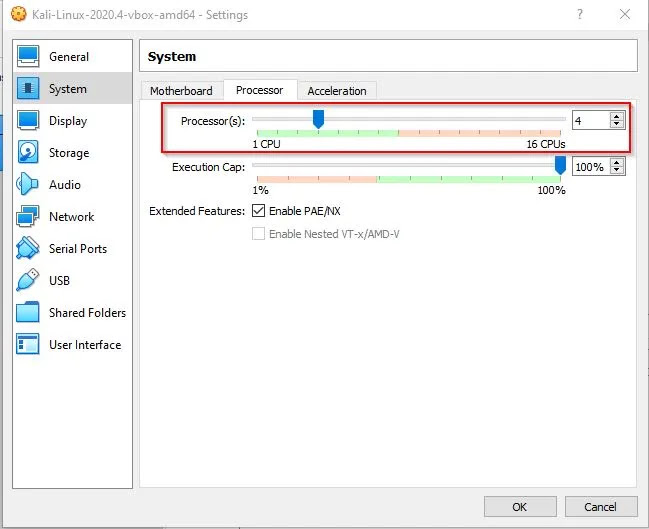The image size is (649, 529).
Task: Click the '1 CPU' slider label
Action: click(266, 144)
